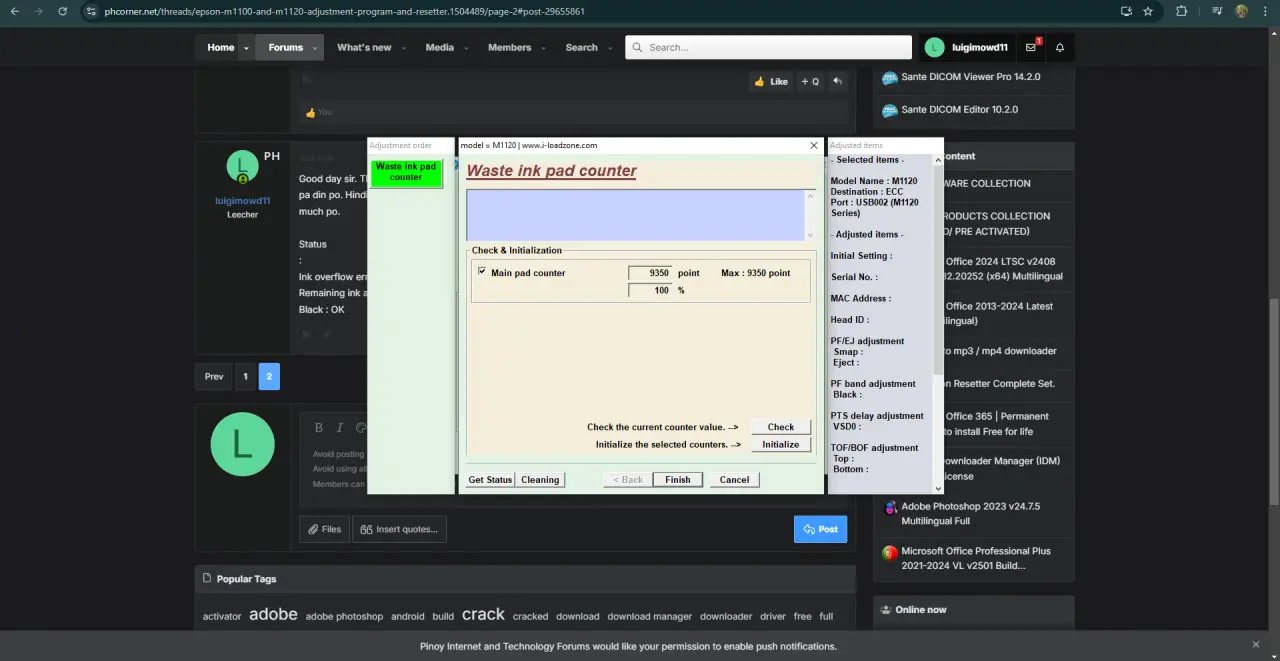This screenshot has height=661, width=1280.
Task: Click the large 'crack' popular tag
Action: pos(483,614)
